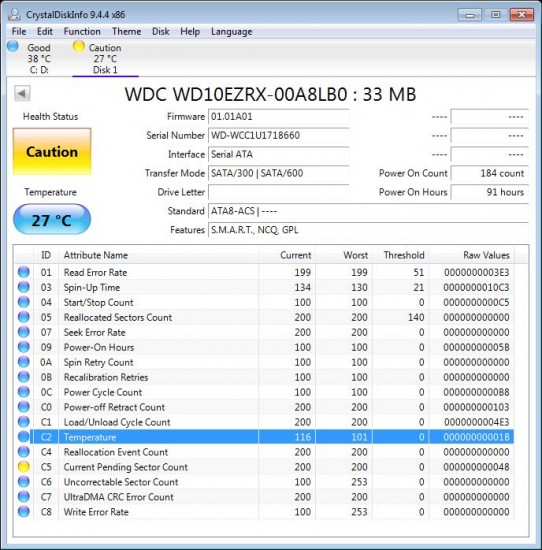
Task: Click the Raw Values column header
Action: pyautogui.click(x=471, y=255)
